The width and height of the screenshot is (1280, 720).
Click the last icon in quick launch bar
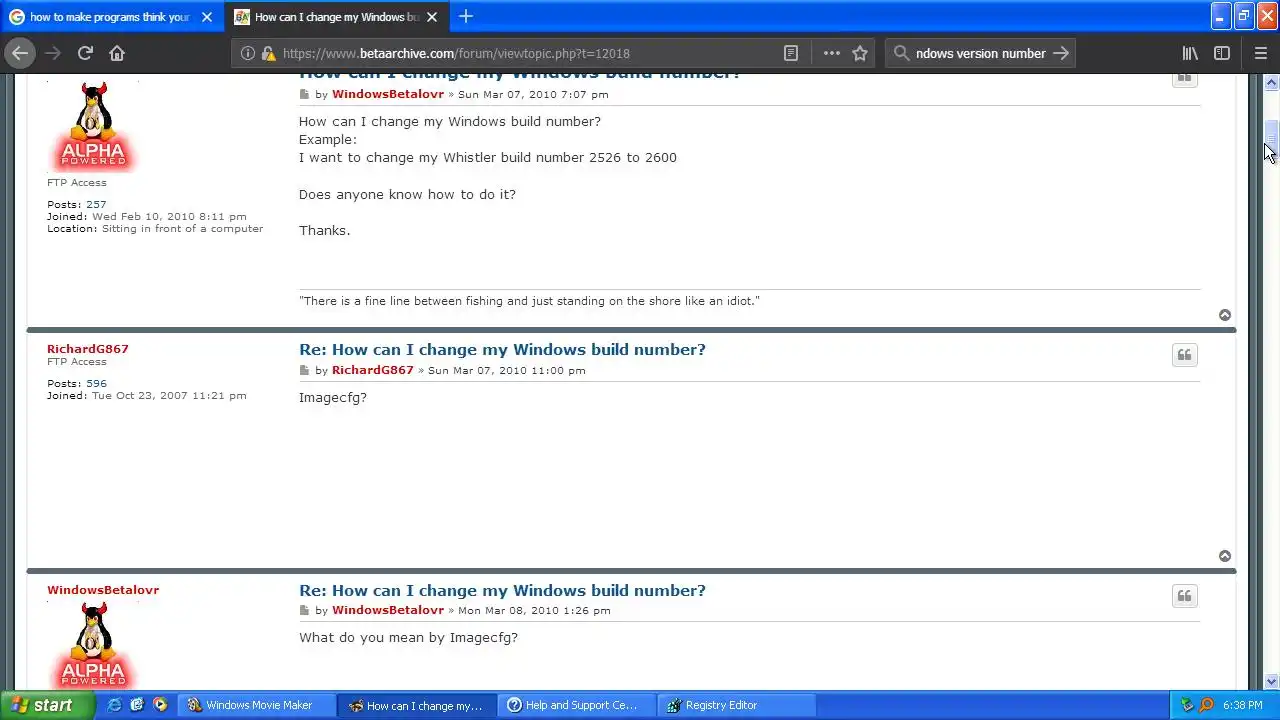tap(160, 705)
